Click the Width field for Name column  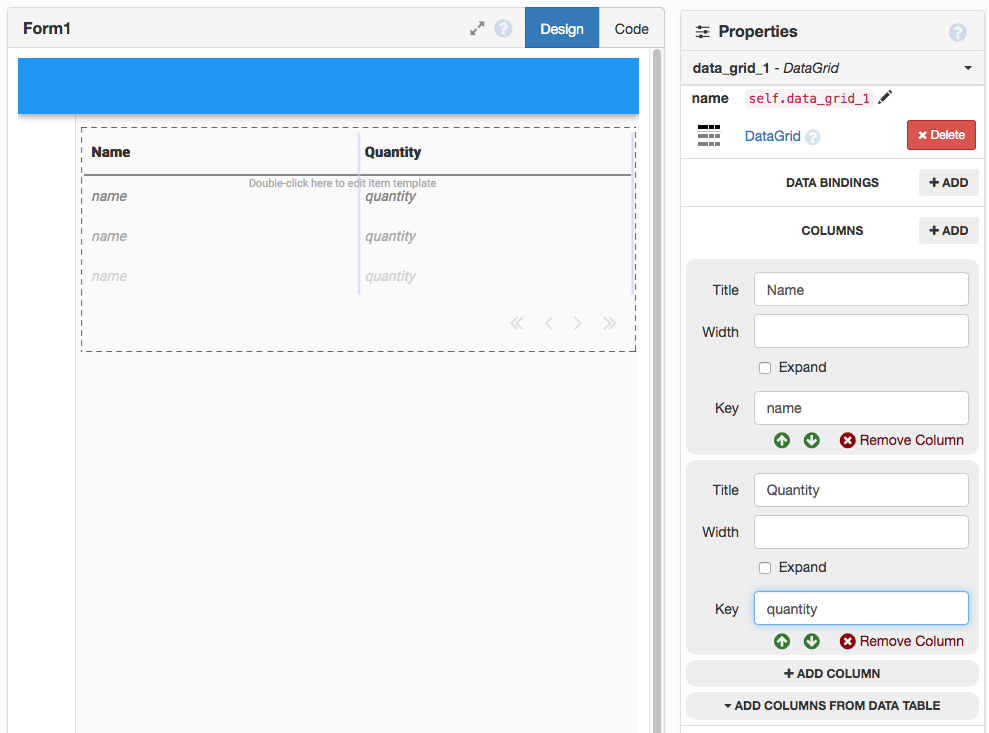[861, 331]
